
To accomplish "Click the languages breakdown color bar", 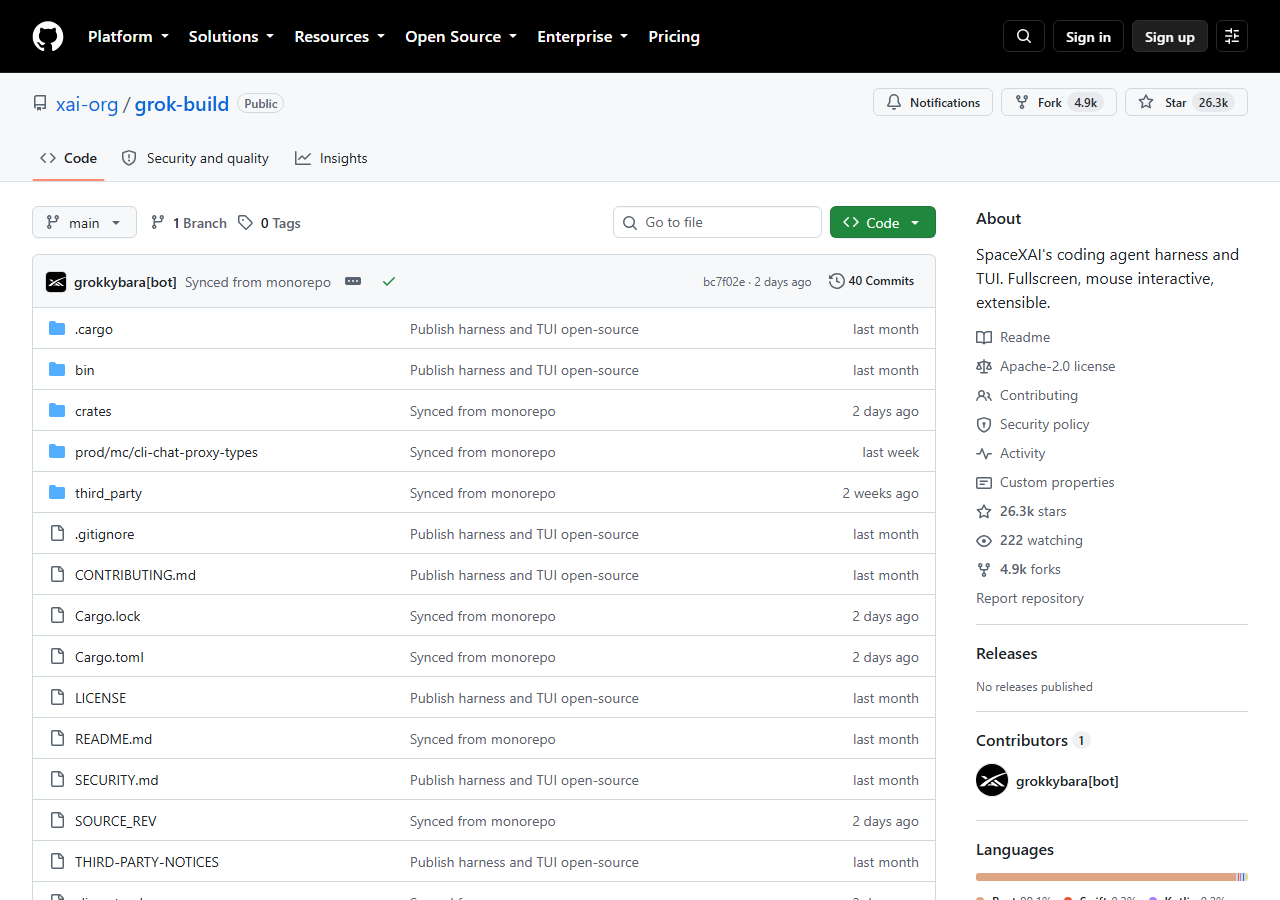I will click(x=1112, y=877).
